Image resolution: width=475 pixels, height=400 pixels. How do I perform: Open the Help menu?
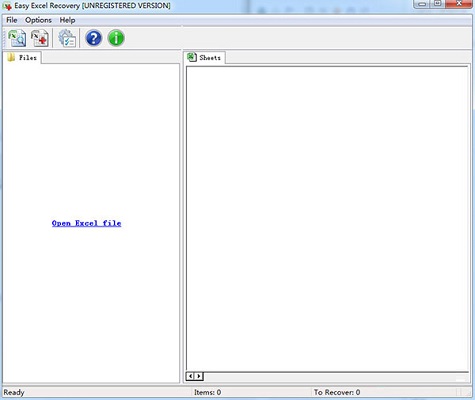coord(67,20)
